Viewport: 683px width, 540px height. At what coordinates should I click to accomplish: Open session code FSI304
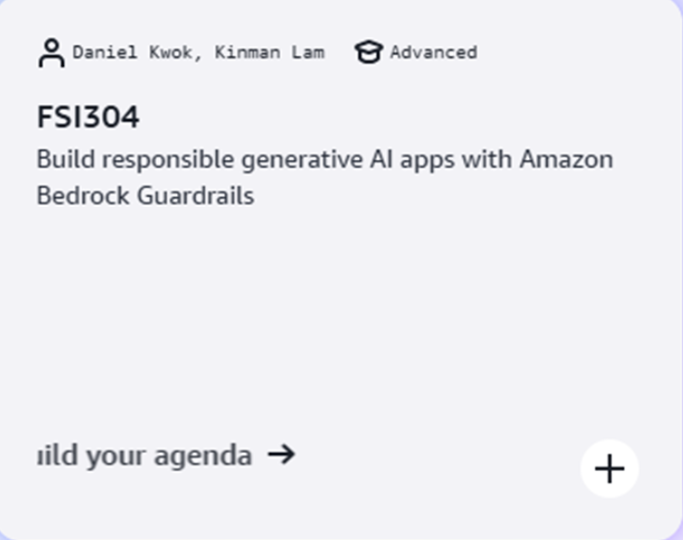pyautogui.click(x=88, y=118)
